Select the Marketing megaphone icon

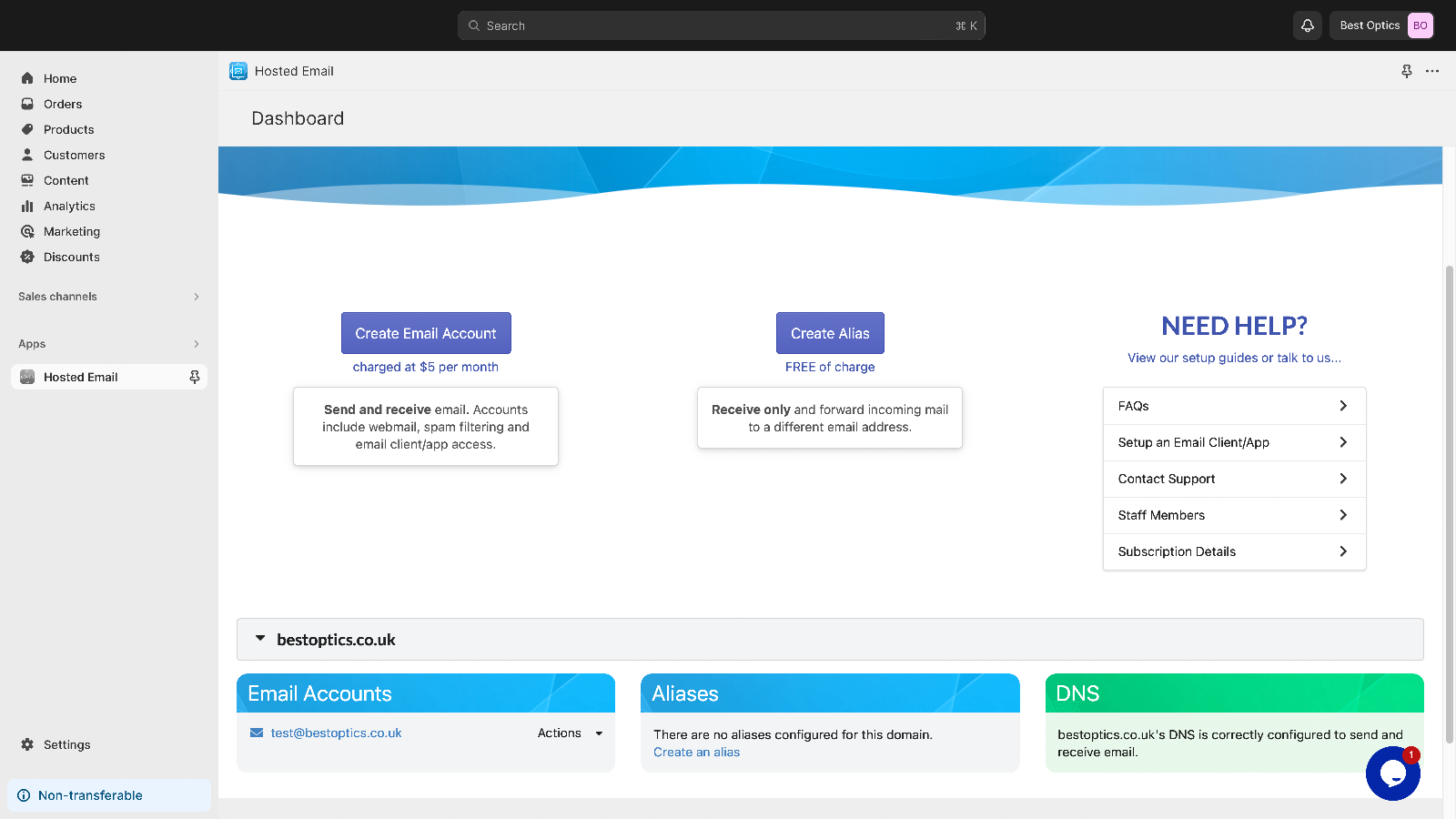27,231
